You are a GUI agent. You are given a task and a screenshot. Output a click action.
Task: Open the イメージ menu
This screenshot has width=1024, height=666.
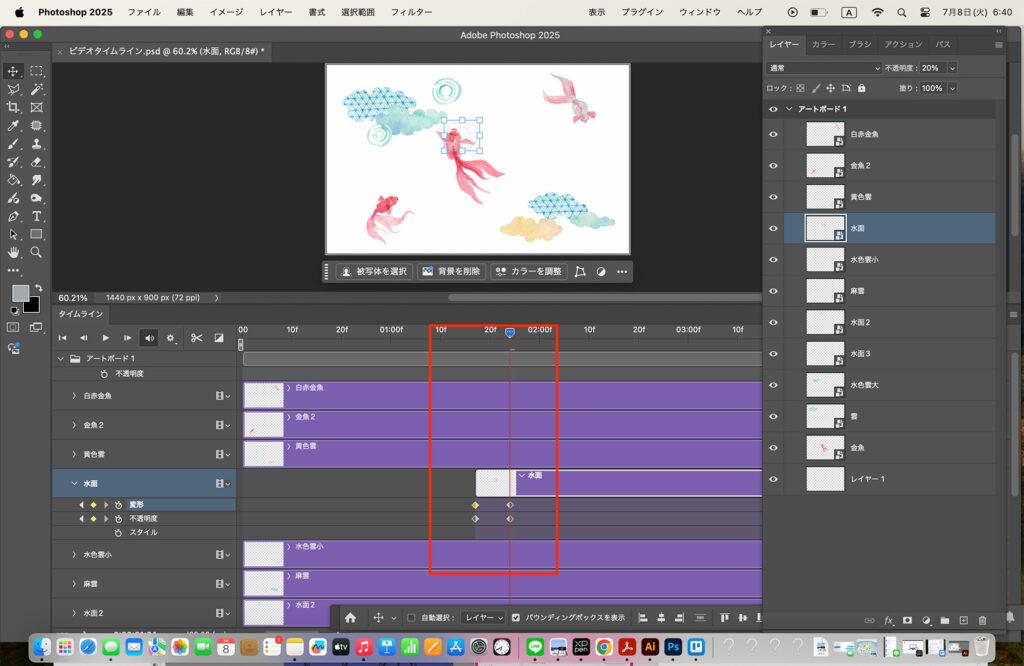[x=227, y=12]
